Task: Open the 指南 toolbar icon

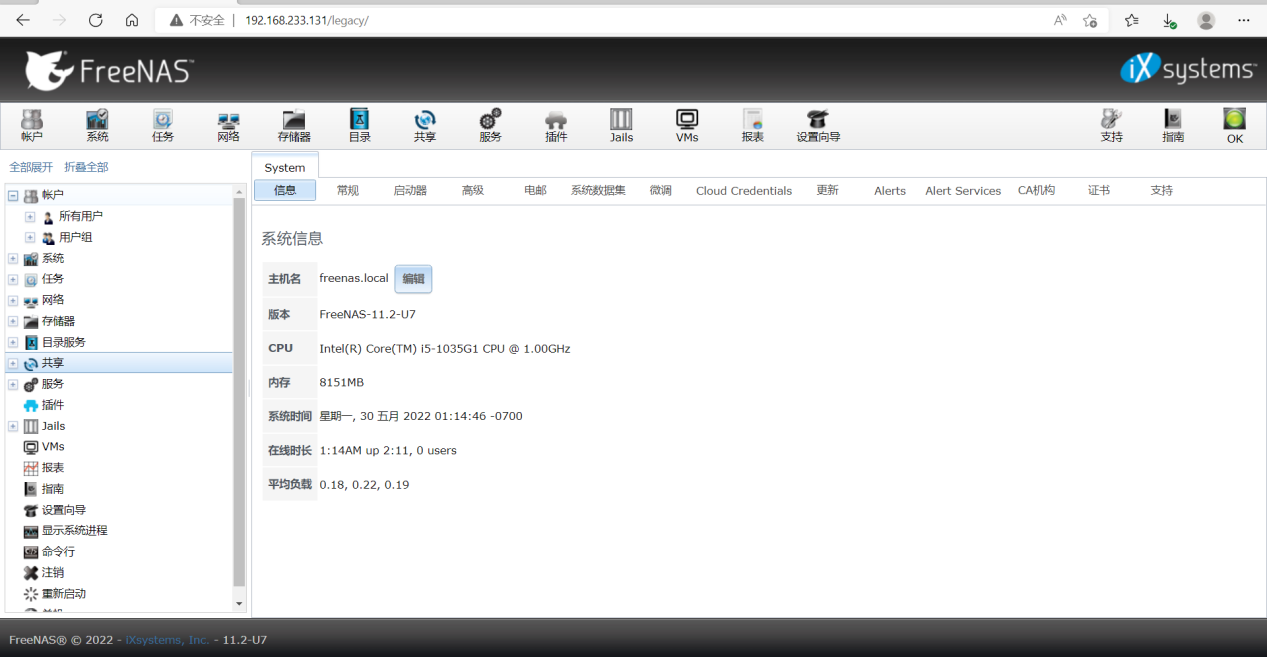Action: pos(1173,126)
